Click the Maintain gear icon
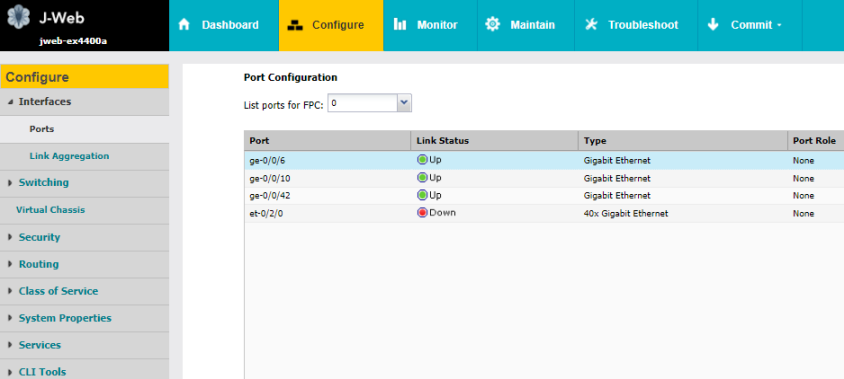Viewport: 844px width, 379px height. click(493, 25)
